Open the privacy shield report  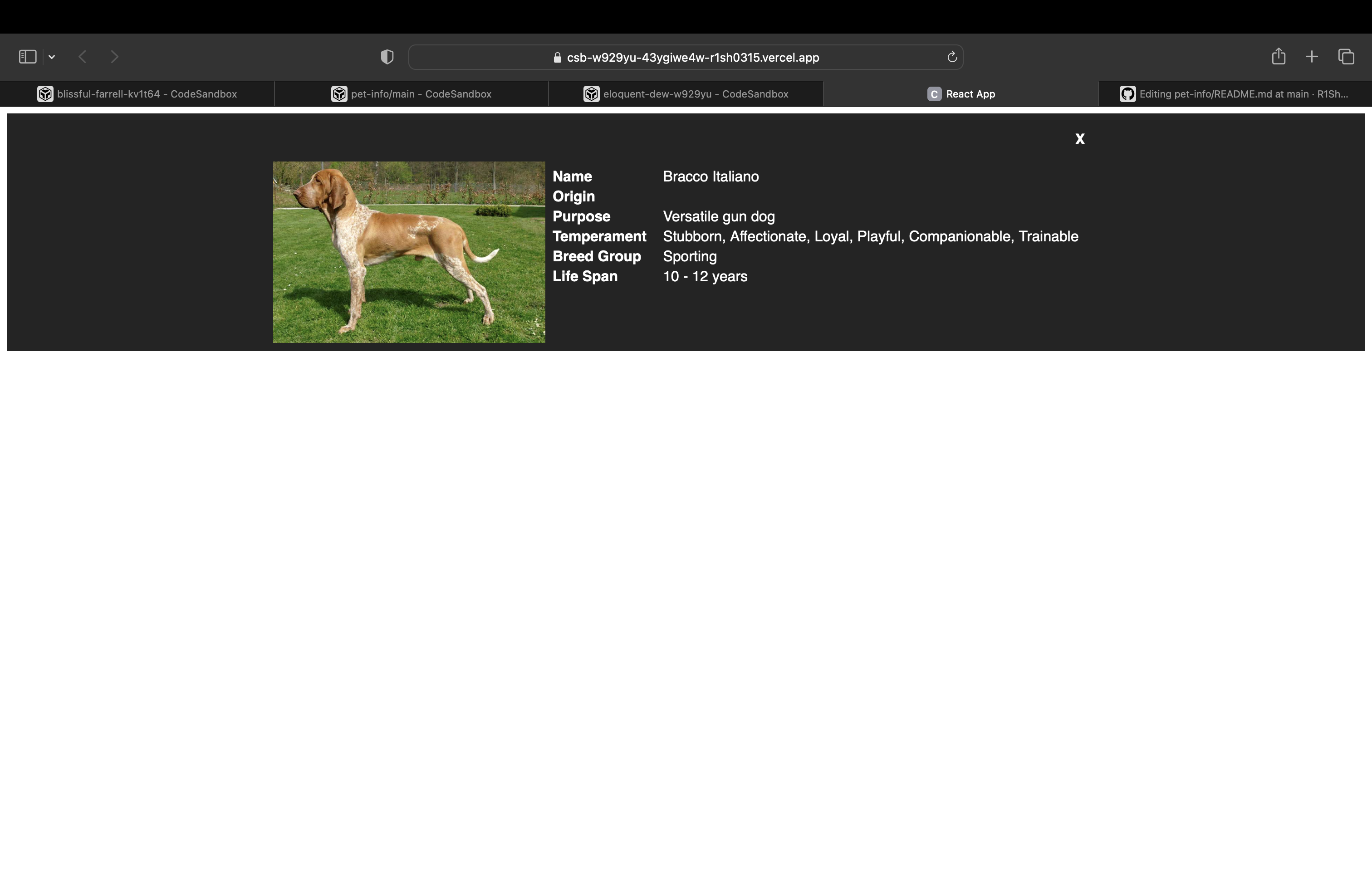(387, 56)
